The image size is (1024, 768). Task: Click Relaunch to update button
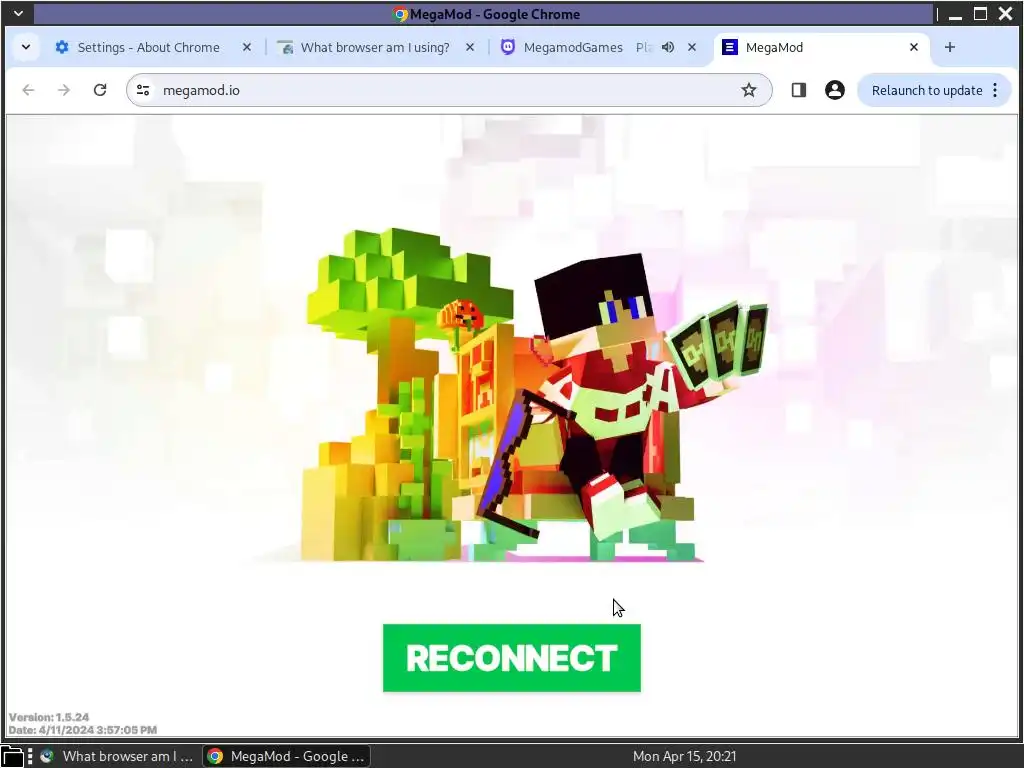[927, 90]
